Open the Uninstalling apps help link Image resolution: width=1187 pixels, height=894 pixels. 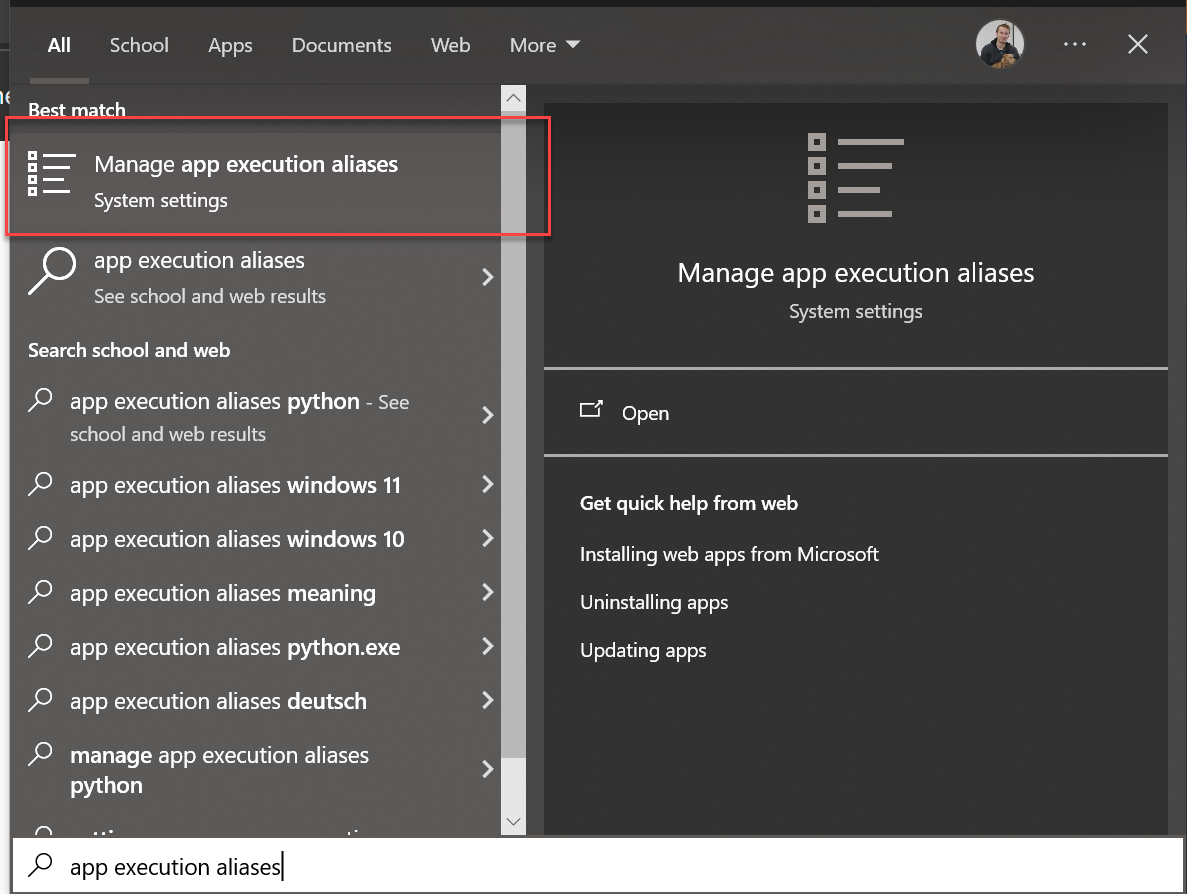654,602
